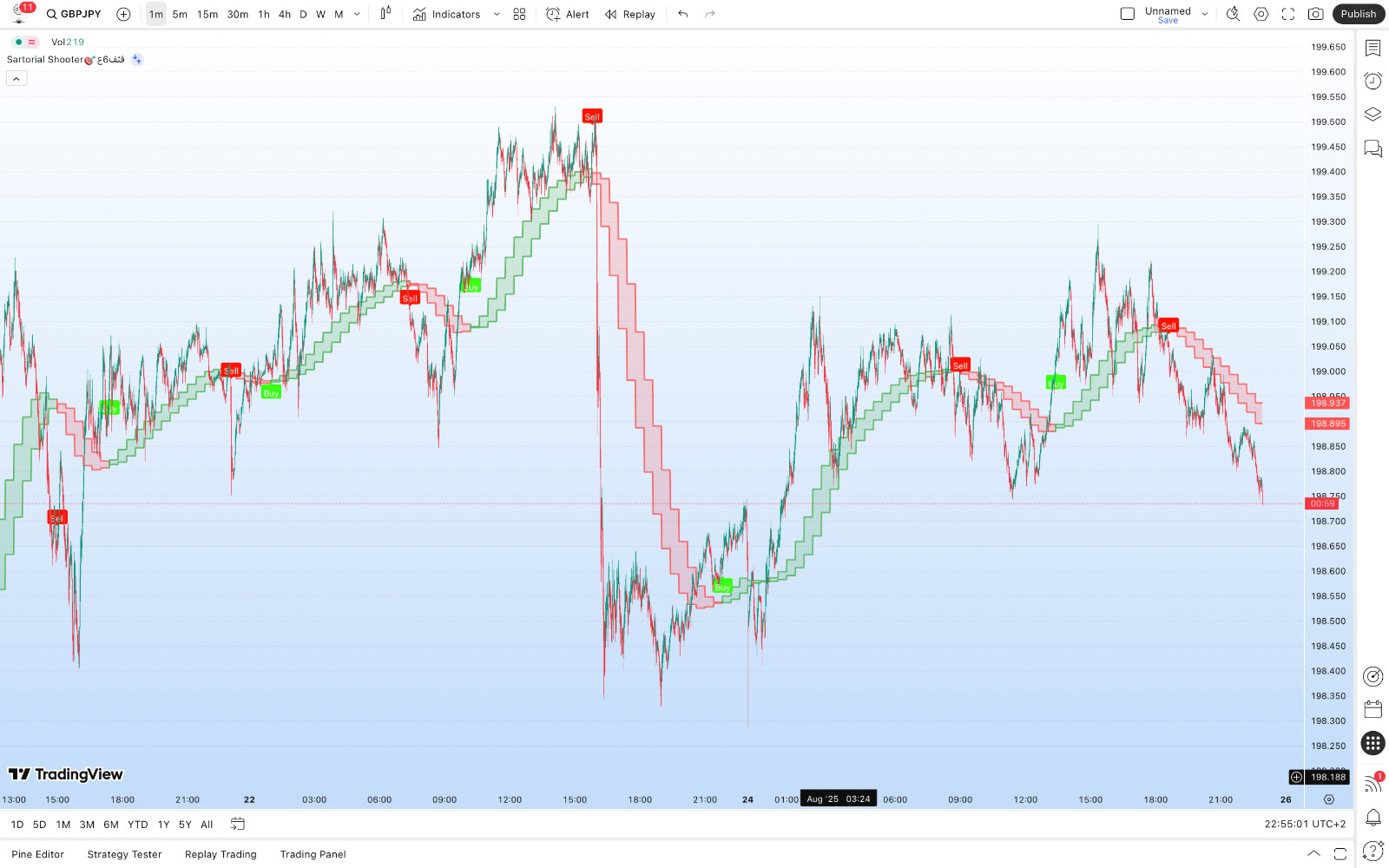Image resolution: width=1389 pixels, height=868 pixels.
Task: Click the Vol 219 legend entry
Action: click(68, 42)
